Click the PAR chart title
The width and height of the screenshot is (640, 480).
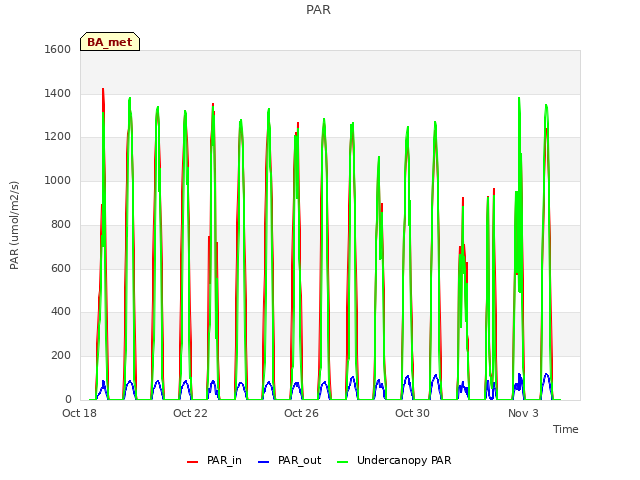point(318,10)
